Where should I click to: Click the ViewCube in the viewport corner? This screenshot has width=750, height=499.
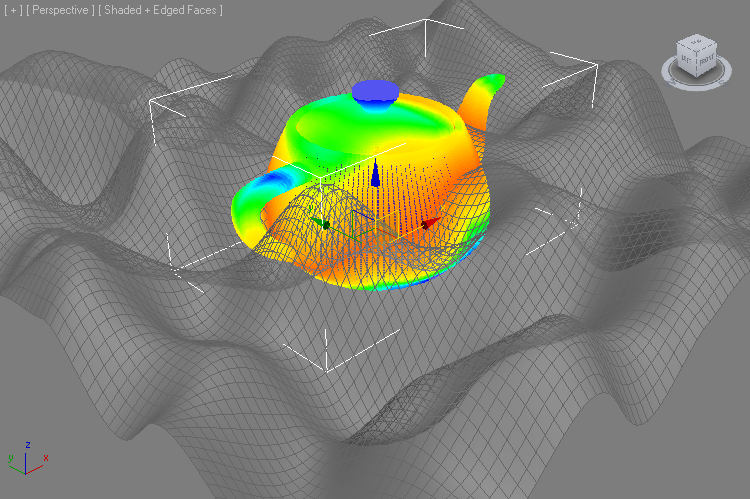click(696, 55)
